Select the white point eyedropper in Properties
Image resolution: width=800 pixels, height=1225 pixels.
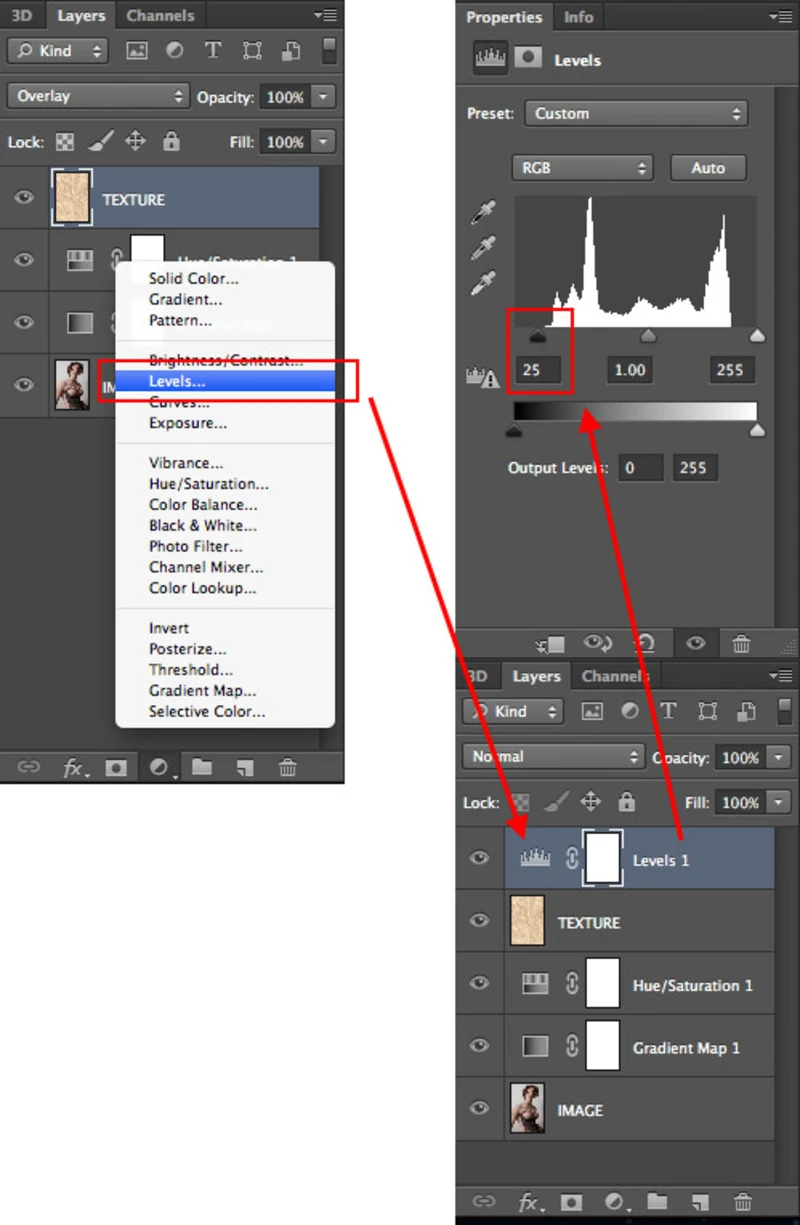point(484,283)
